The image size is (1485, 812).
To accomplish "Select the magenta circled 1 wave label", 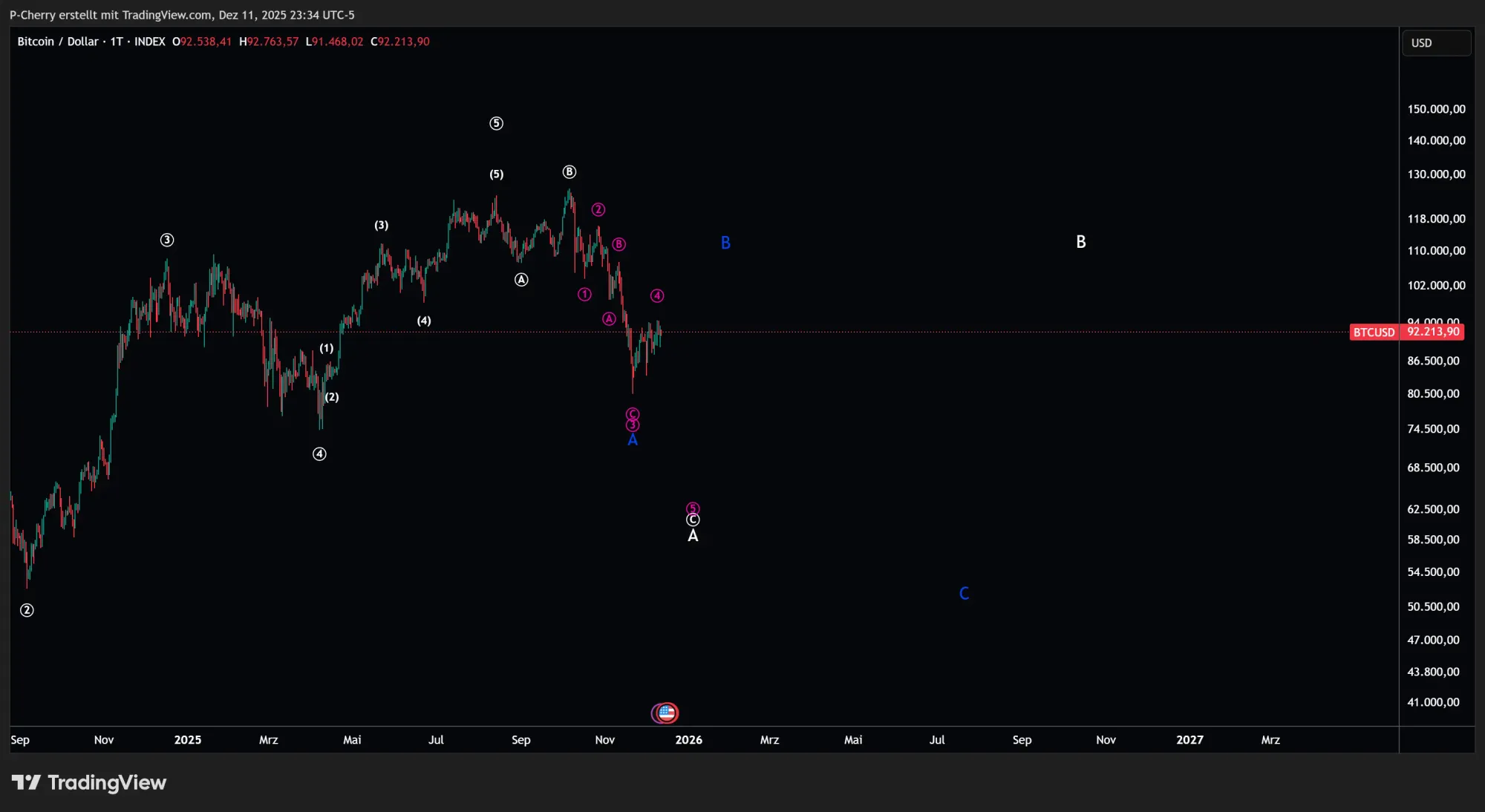I will [584, 295].
